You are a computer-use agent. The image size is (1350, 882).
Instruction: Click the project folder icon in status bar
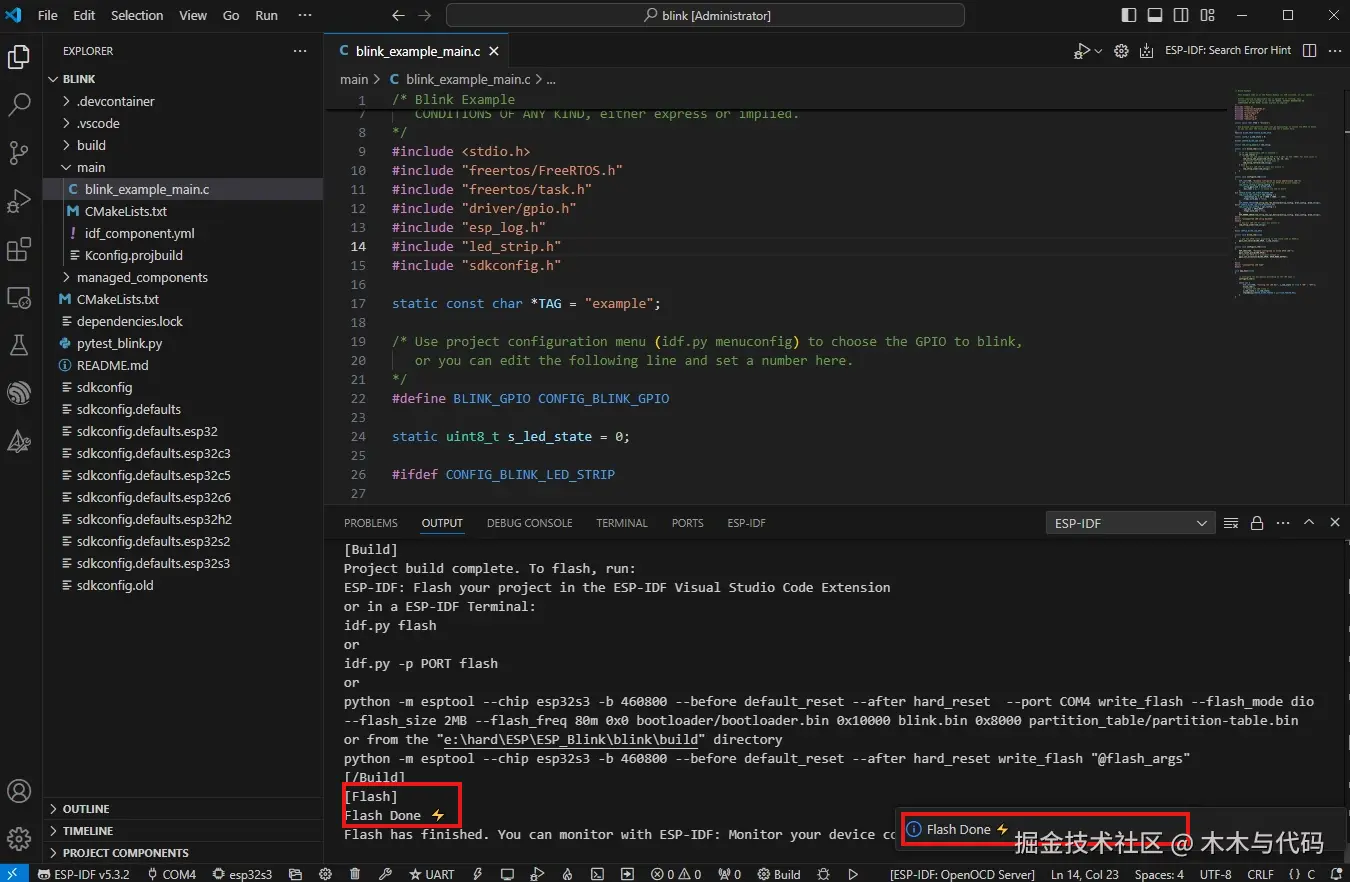click(x=295, y=874)
